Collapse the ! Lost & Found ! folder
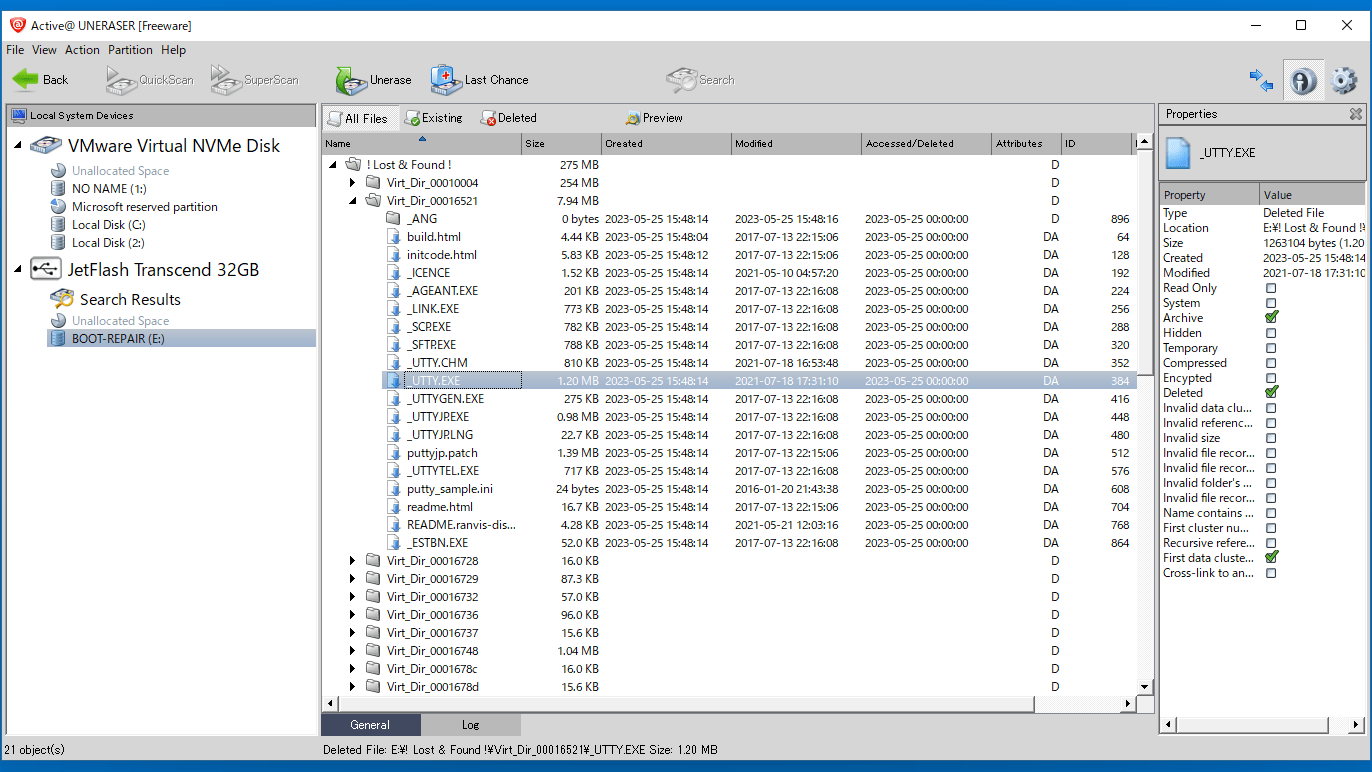This screenshot has height=772, width=1372. click(x=333, y=165)
